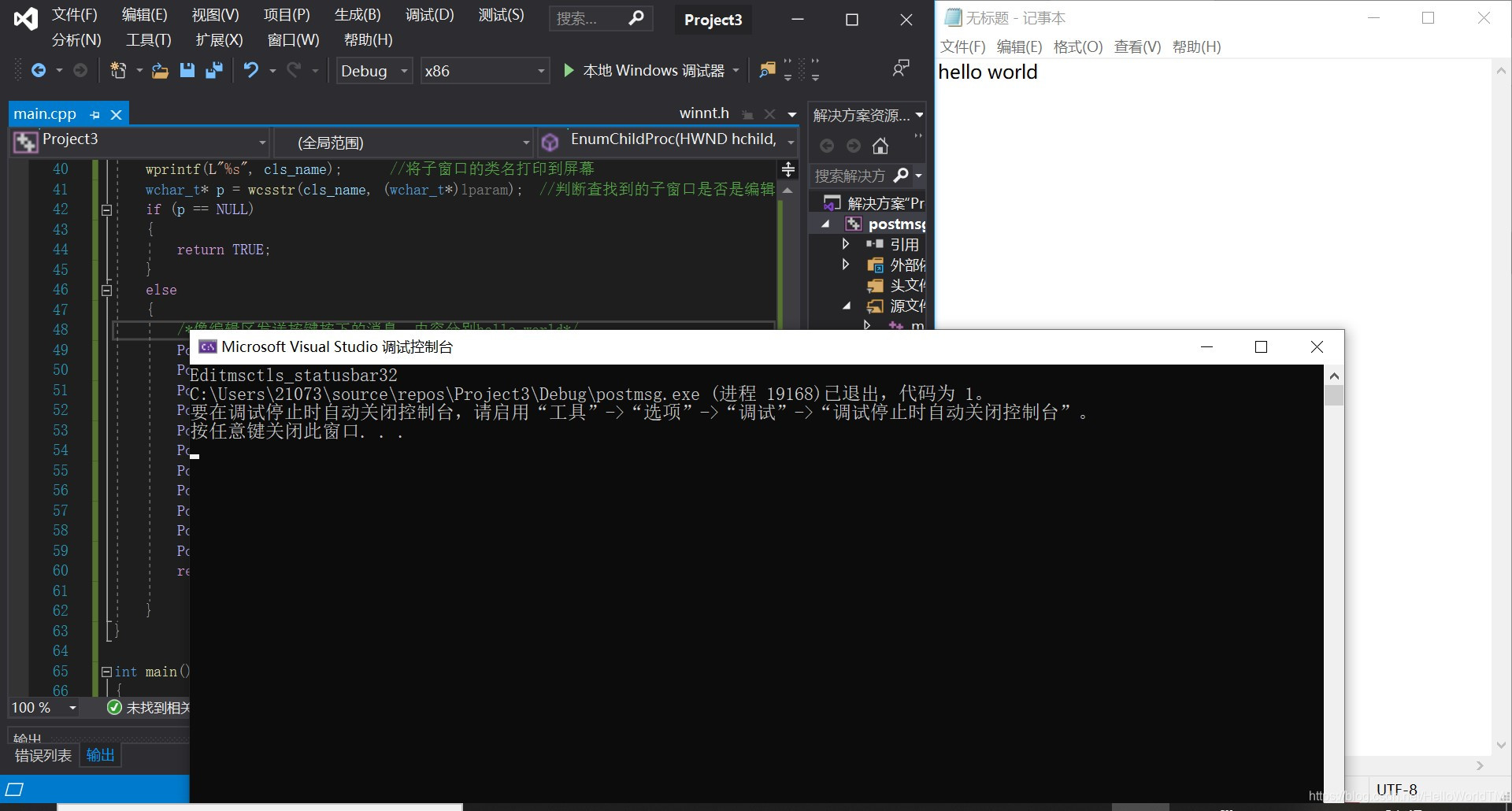Open the Solution Explorer panel options arrow
The width and height of the screenshot is (1512, 811).
[x=919, y=115]
